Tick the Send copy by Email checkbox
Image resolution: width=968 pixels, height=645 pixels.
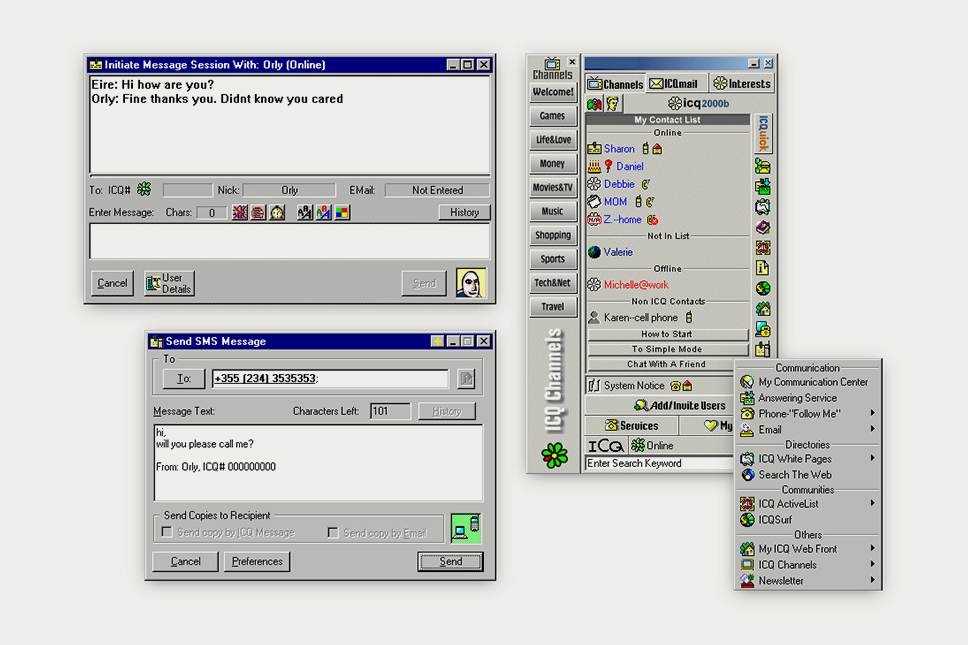tap(333, 533)
